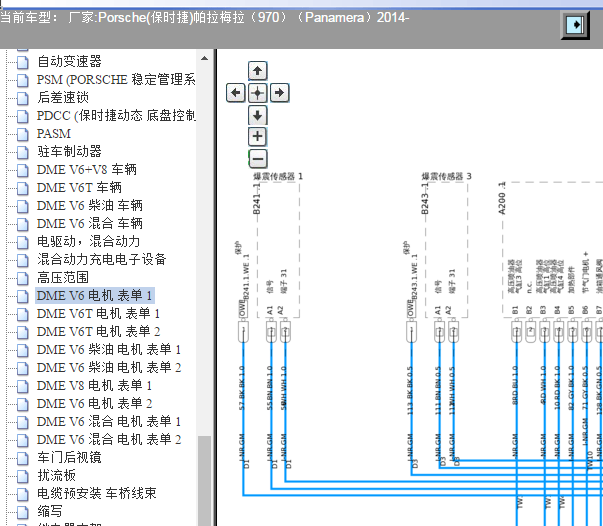Select 车门后视镜 entry
This screenshot has width=603, height=526.
[x=69, y=458]
